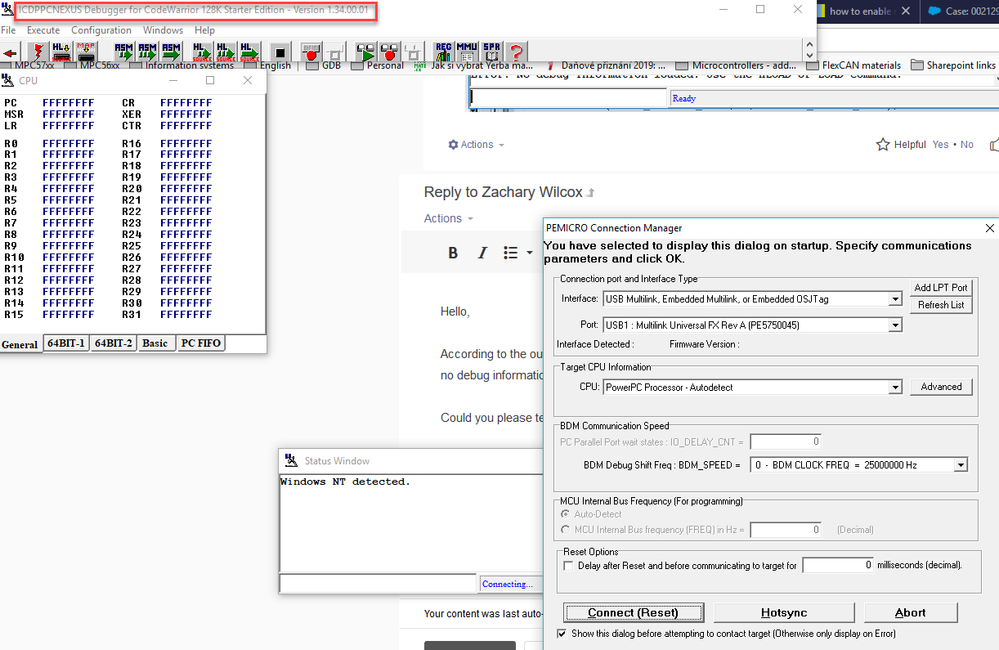Toggle Delay after Reset checkbox
The image size is (999, 650).
568,565
